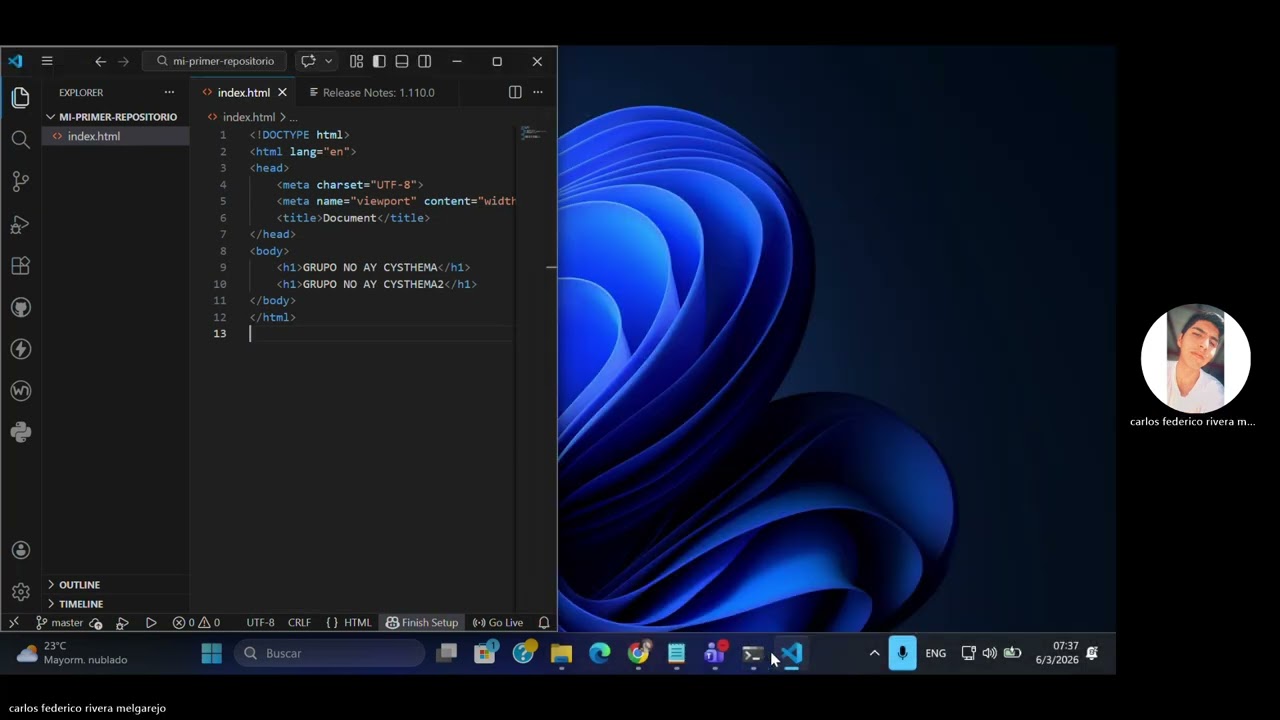The width and height of the screenshot is (1280, 720).
Task: Click the play triangle in status bar
Action: tap(151, 623)
